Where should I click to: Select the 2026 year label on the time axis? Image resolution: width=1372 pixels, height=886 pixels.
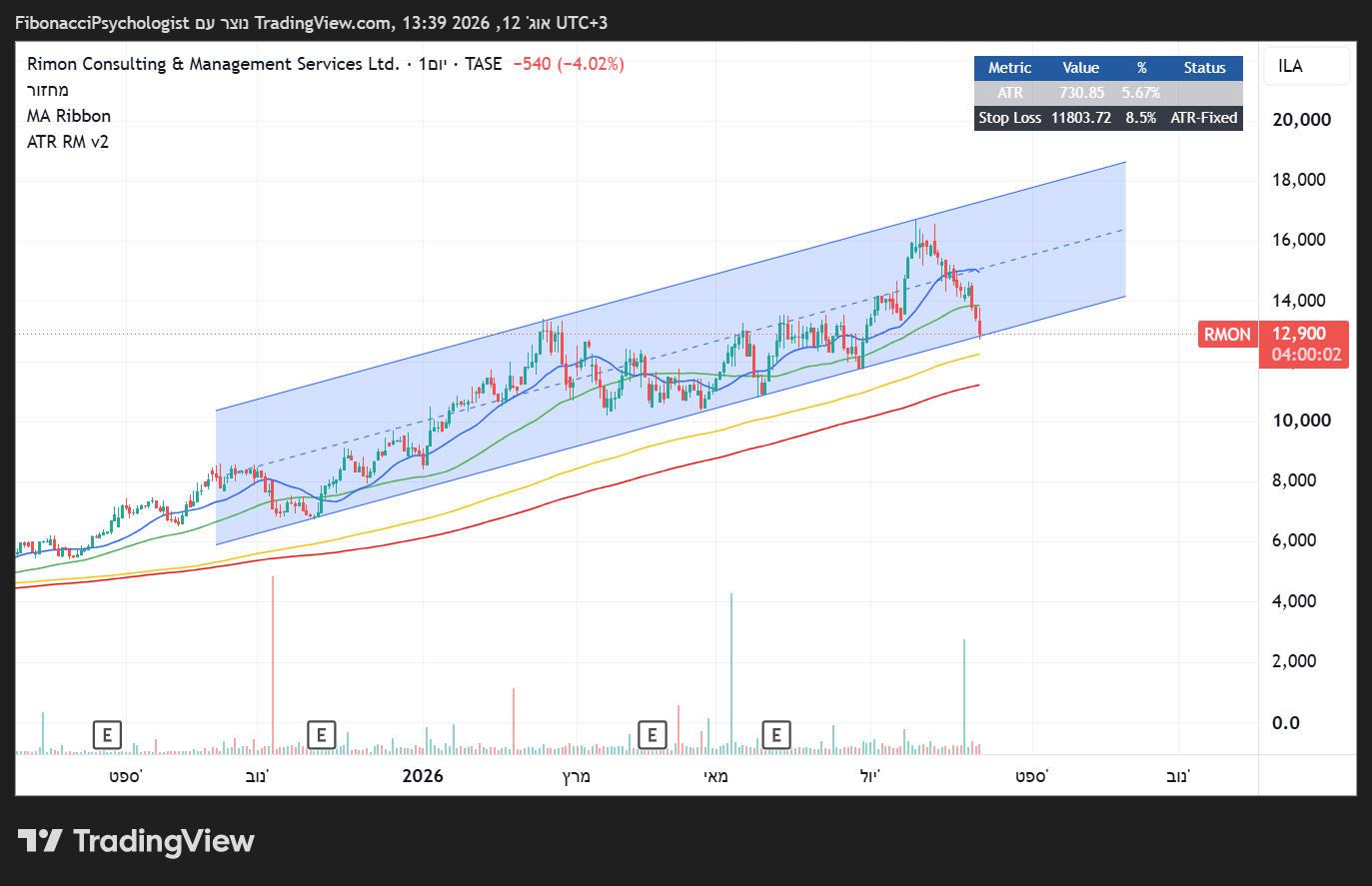pyautogui.click(x=423, y=776)
